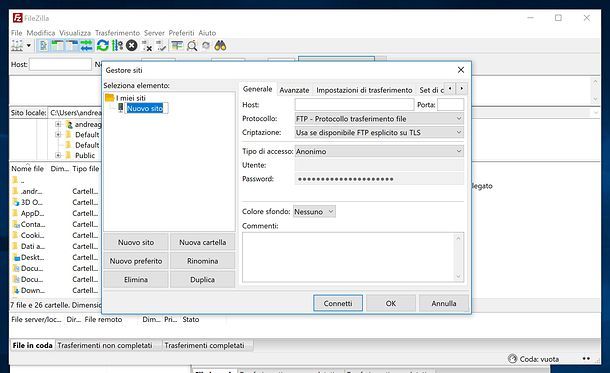Toggle the synchronized browsing icon

[x=206, y=46]
